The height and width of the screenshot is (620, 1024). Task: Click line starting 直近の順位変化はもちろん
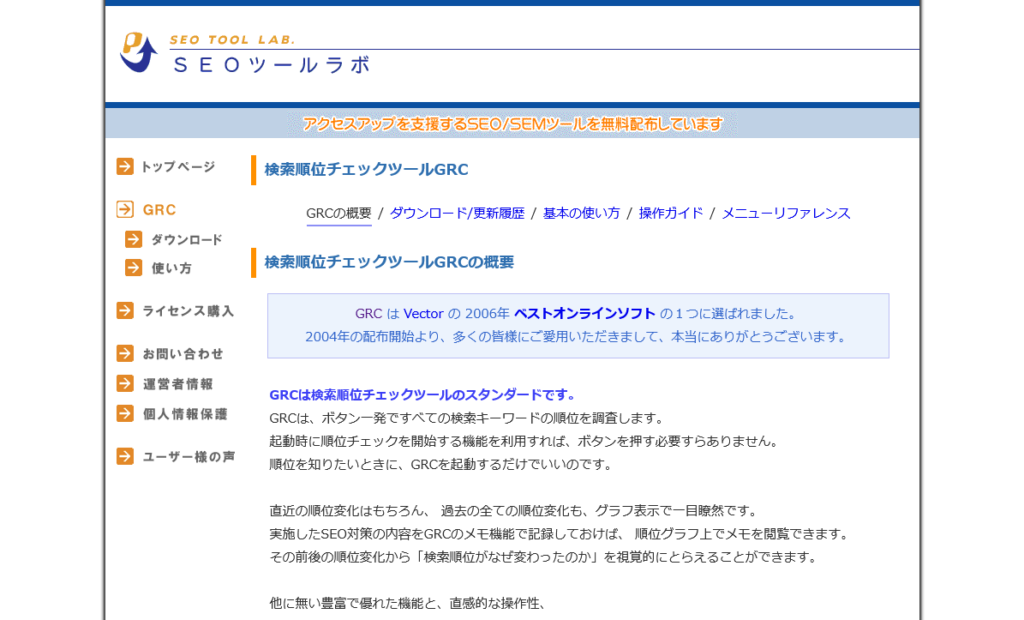point(513,511)
